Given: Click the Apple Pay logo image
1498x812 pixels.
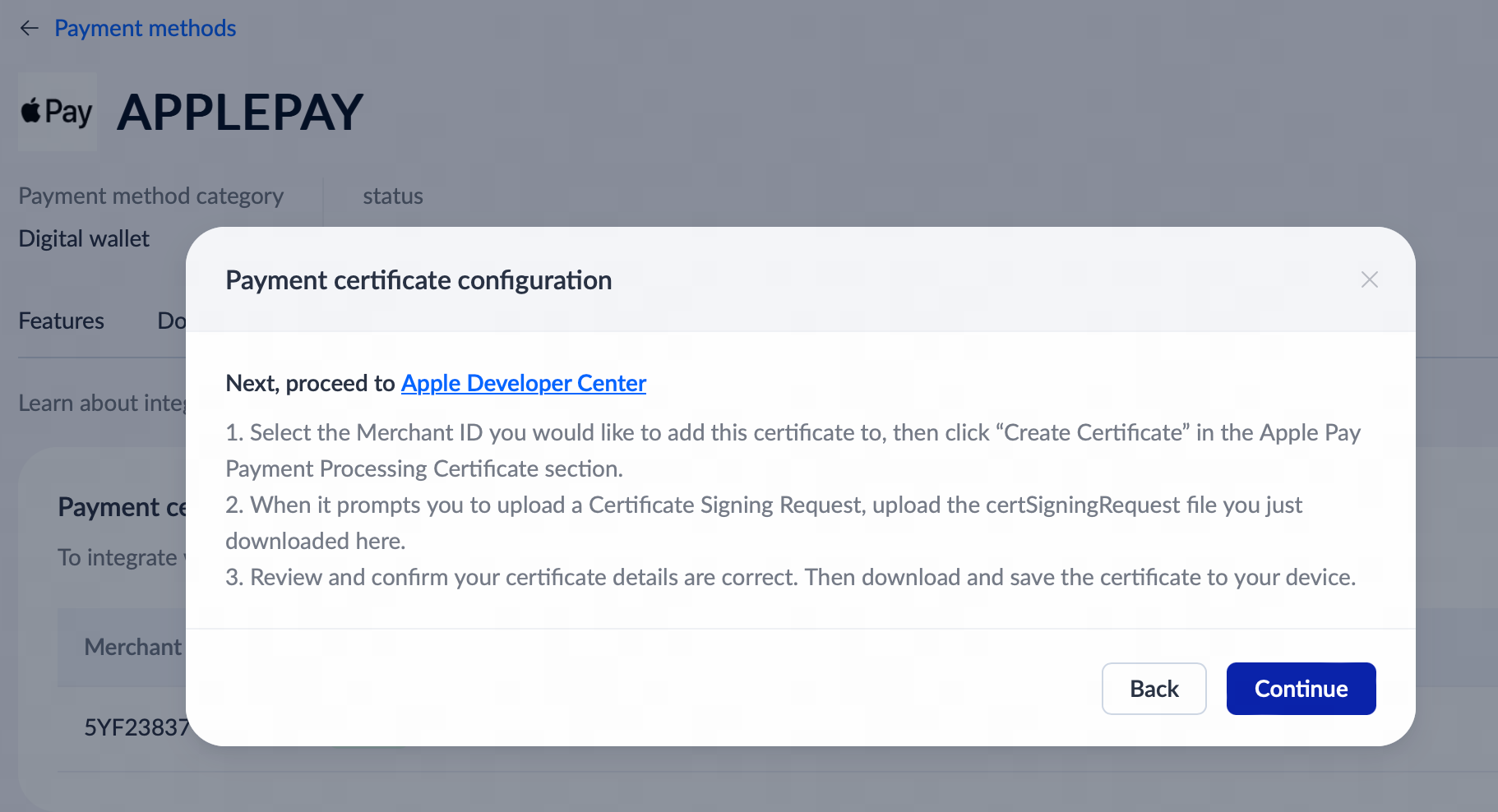Looking at the screenshot, I should (x=57, y=112).
